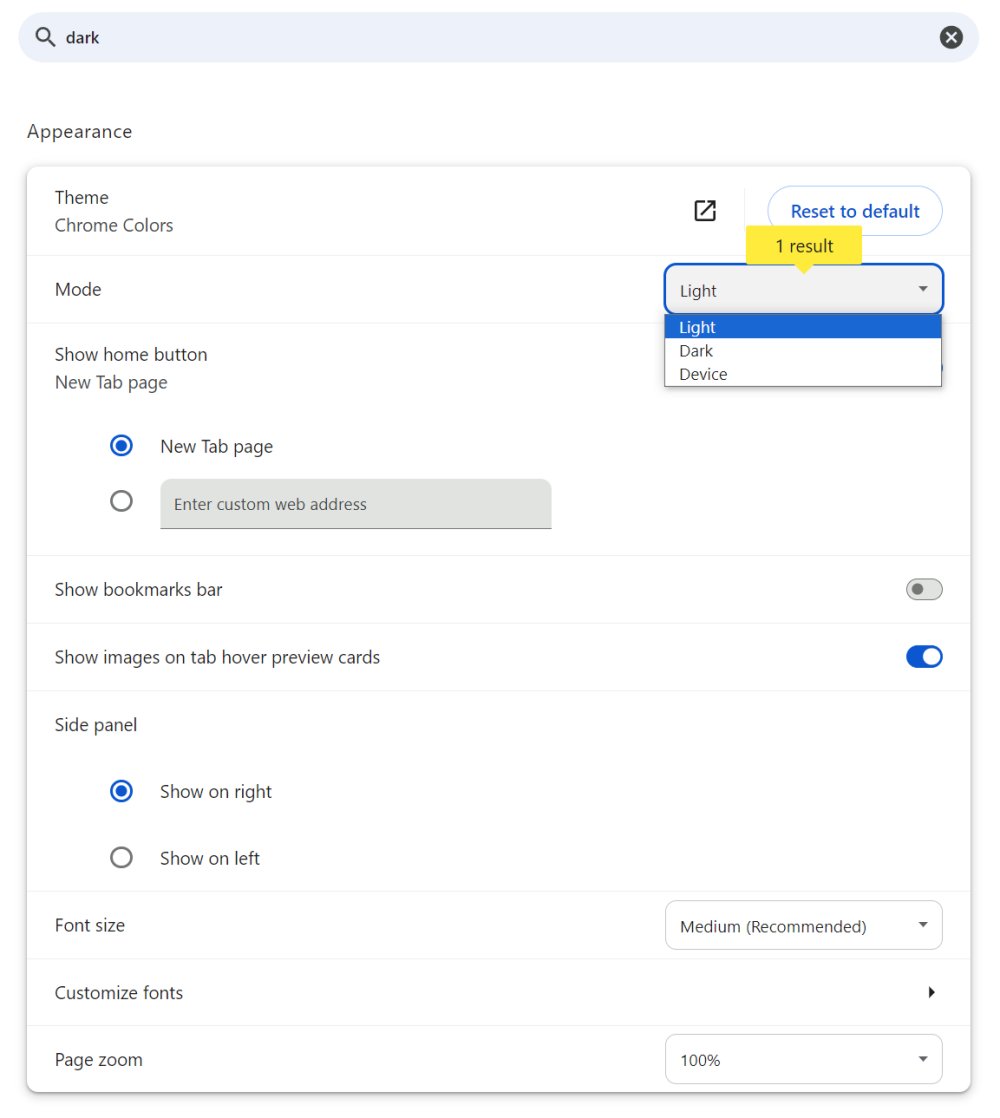Viewport: 1000px width, 1118px height.
Task: Click the Enter custom web address field
Action: pyautogui.click(x=355, y=503)
